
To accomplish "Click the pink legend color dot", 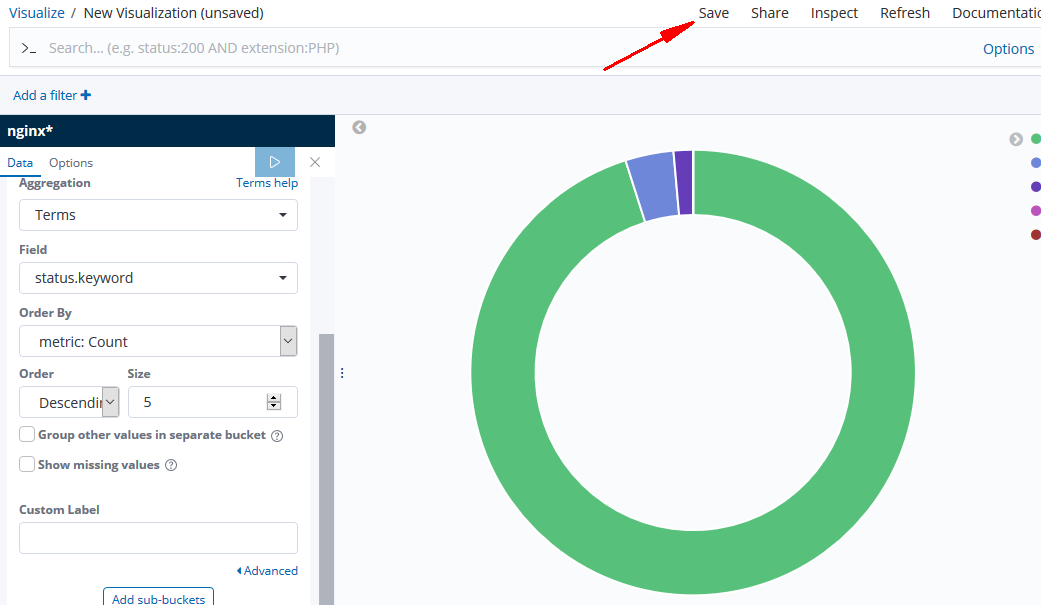I will pyautogui.click(x=1036, y=211).
